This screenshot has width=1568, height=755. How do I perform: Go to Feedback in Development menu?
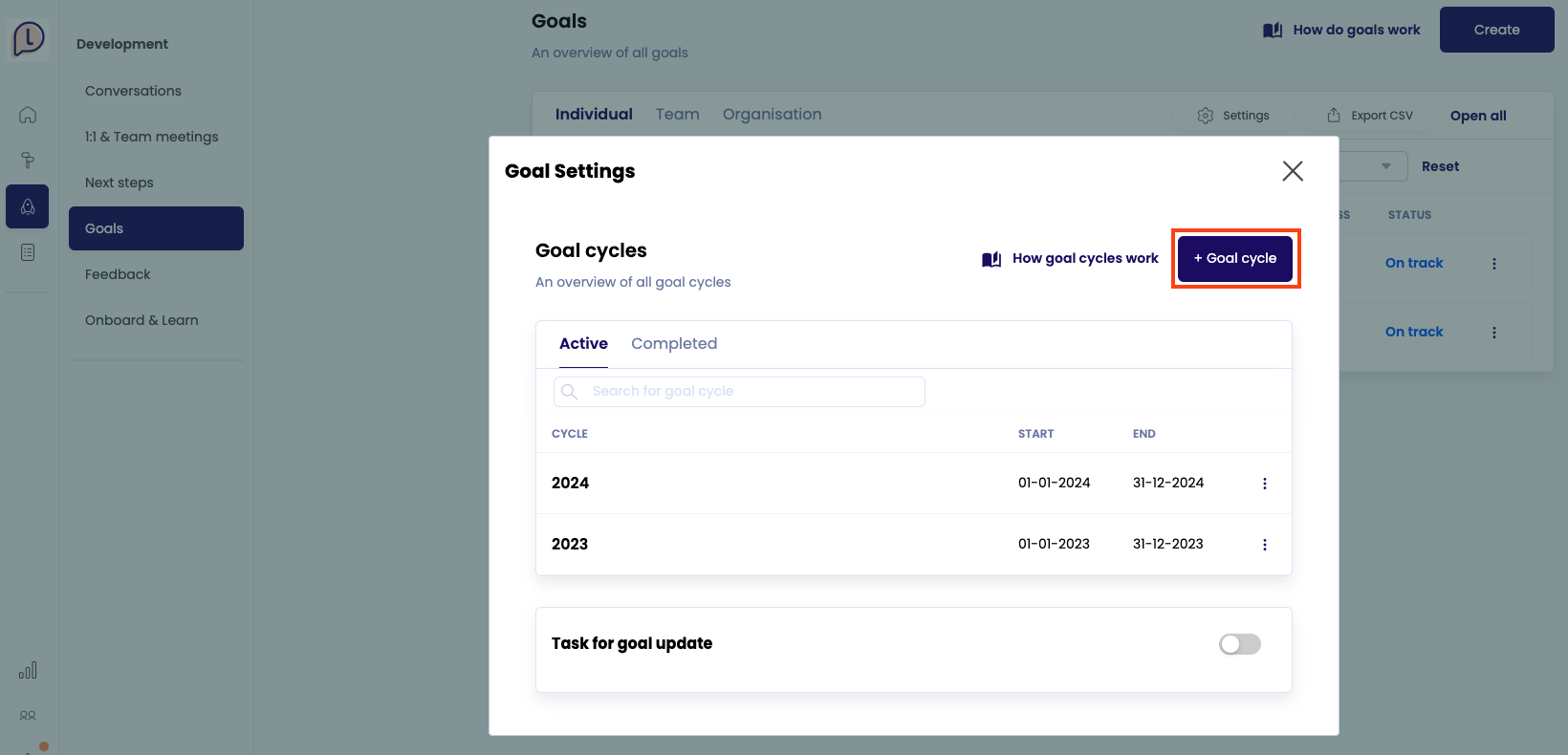[x=118, y=274]
